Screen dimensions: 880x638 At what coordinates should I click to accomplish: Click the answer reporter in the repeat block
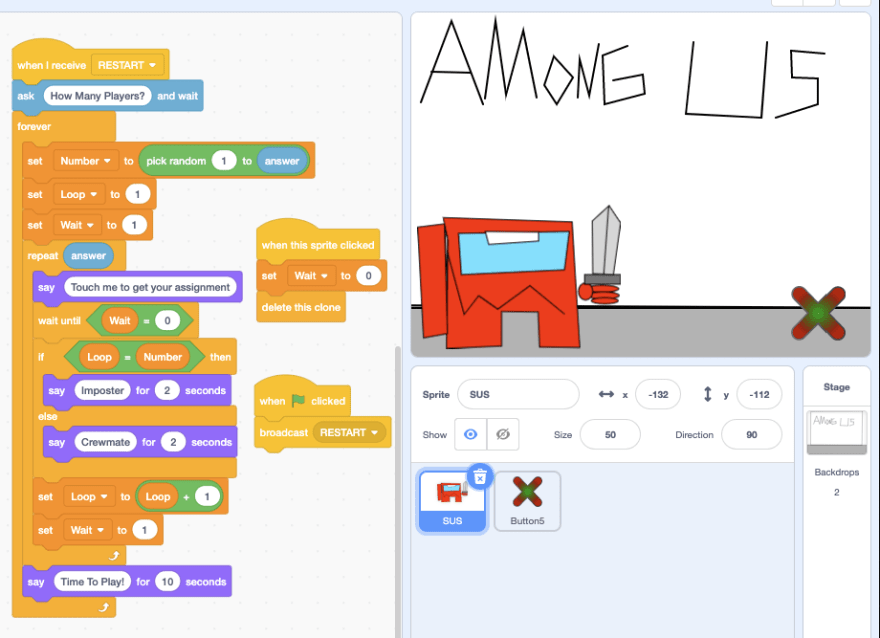pos(89,256)
